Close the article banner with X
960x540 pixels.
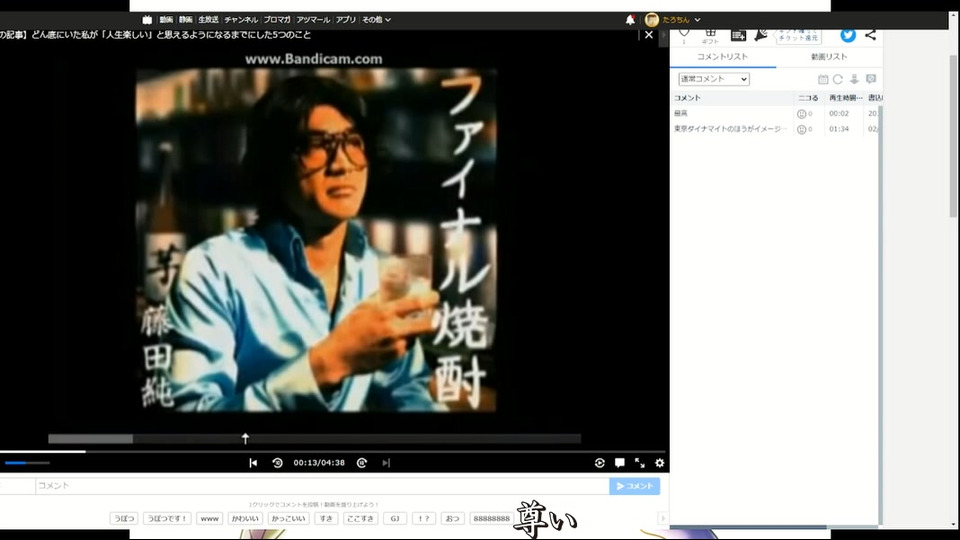[649, 35]
